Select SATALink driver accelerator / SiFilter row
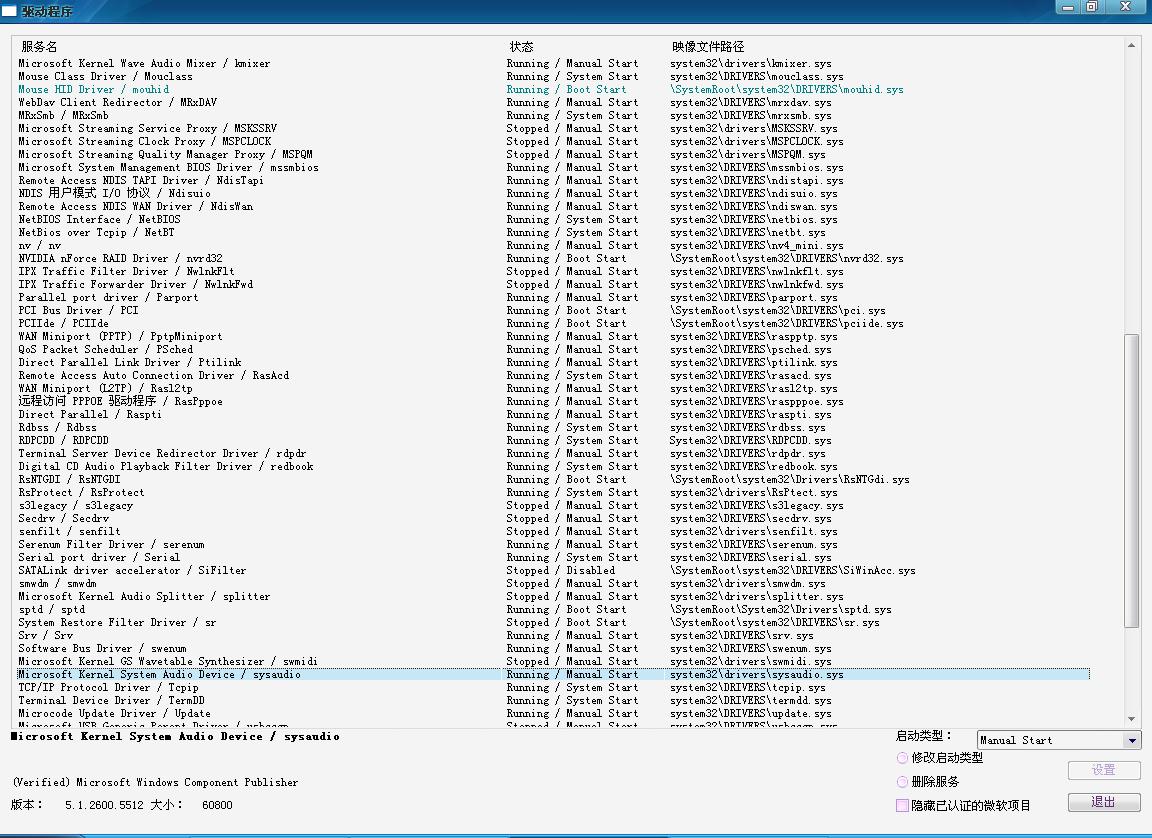 (553, 571)
